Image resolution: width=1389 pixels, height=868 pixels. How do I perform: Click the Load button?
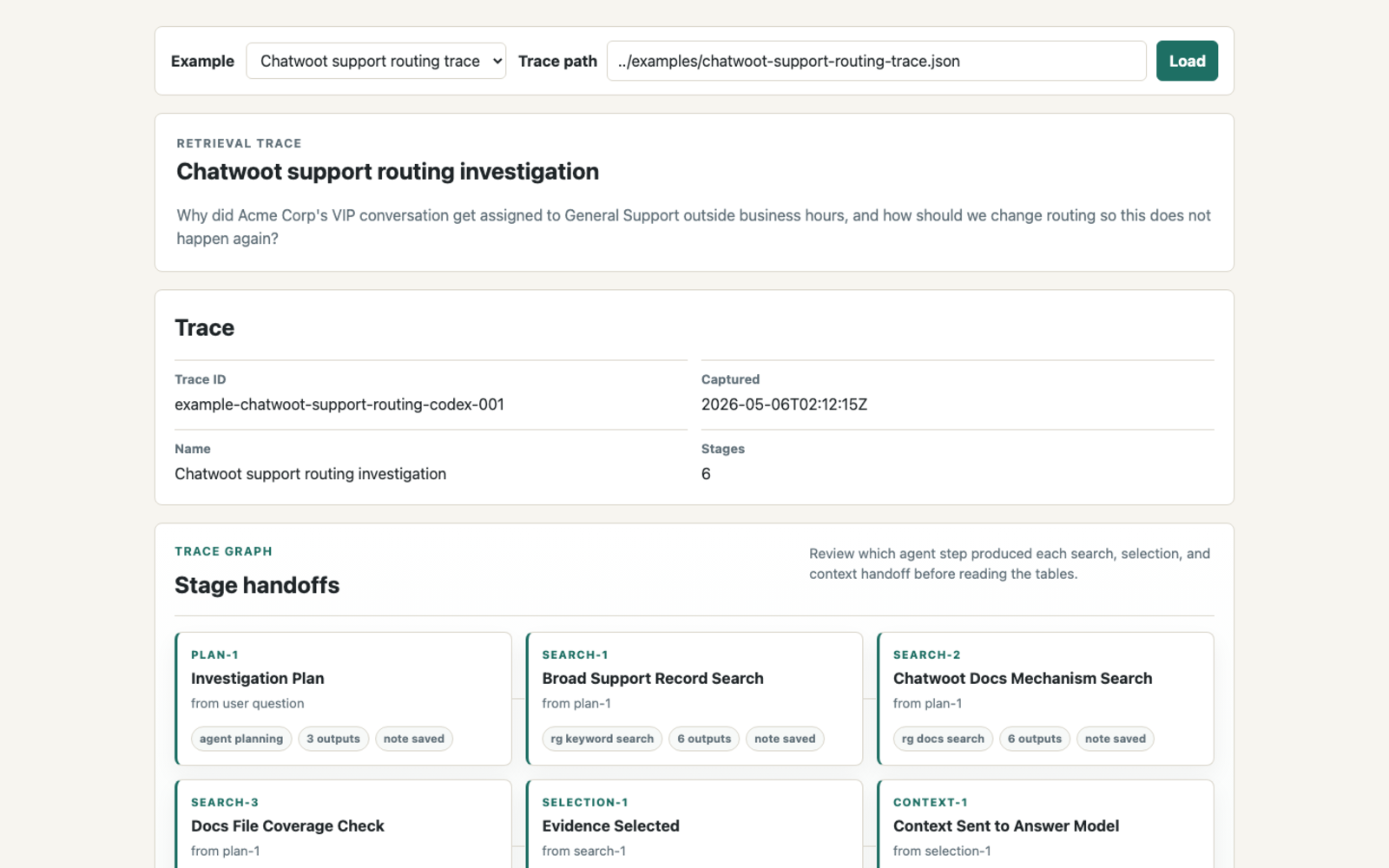(1187, 61)
